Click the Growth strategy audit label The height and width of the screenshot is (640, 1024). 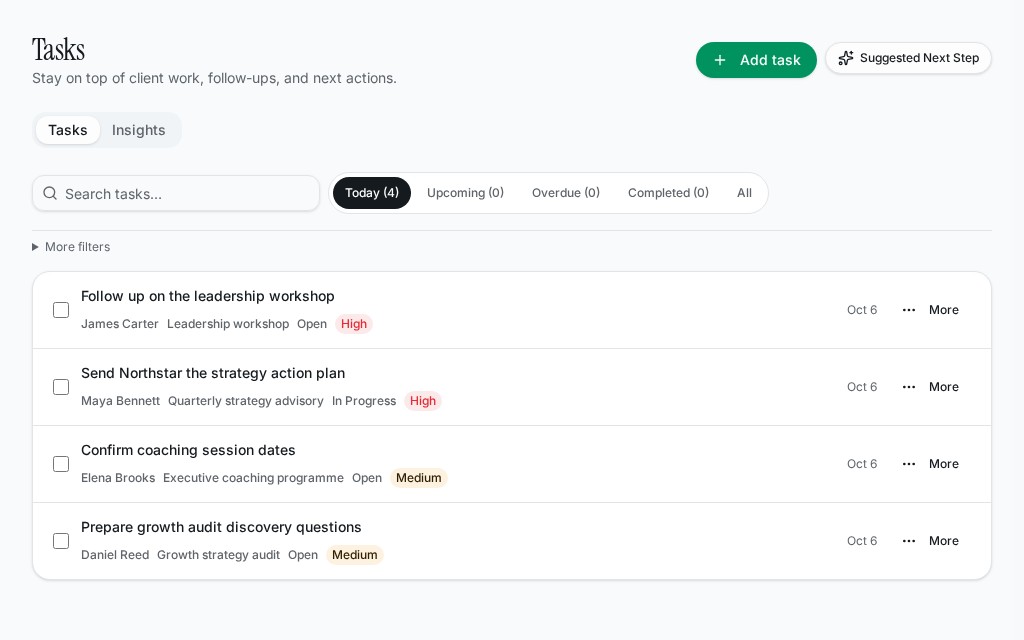coord(218,555)
